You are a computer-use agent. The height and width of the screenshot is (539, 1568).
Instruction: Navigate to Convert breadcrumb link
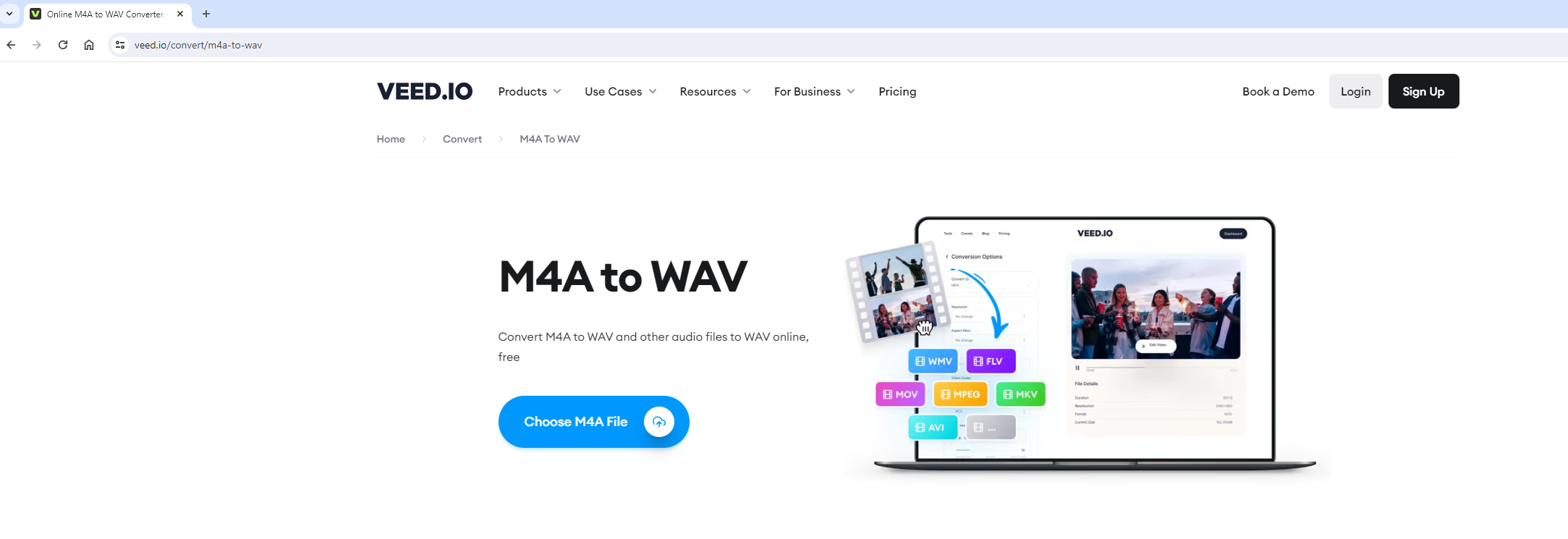click(x=462, y=139)
